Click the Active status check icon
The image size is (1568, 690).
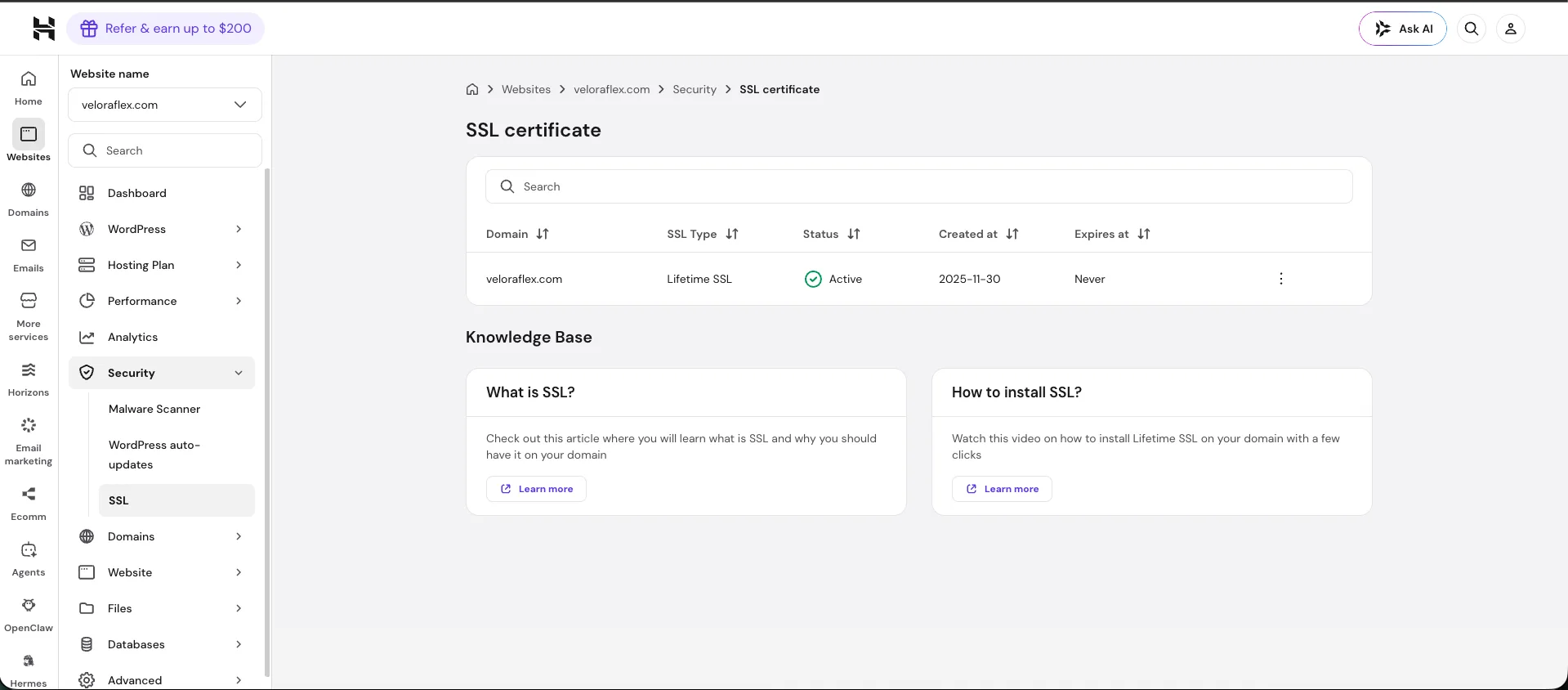813,279
